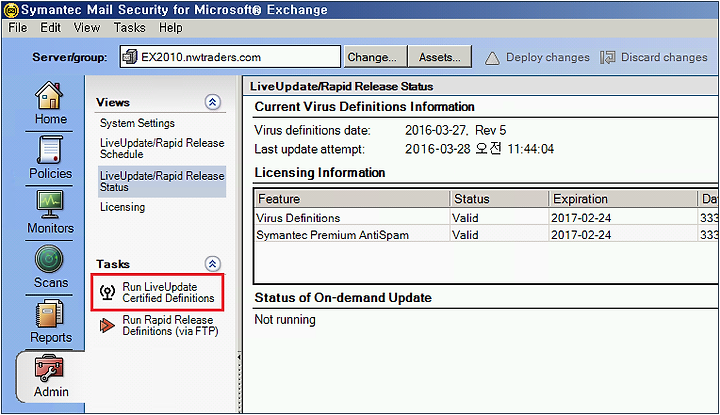Viewport: 720px width, 415px height.
Task: Open the Tasks menu
Action: (130, 28)
